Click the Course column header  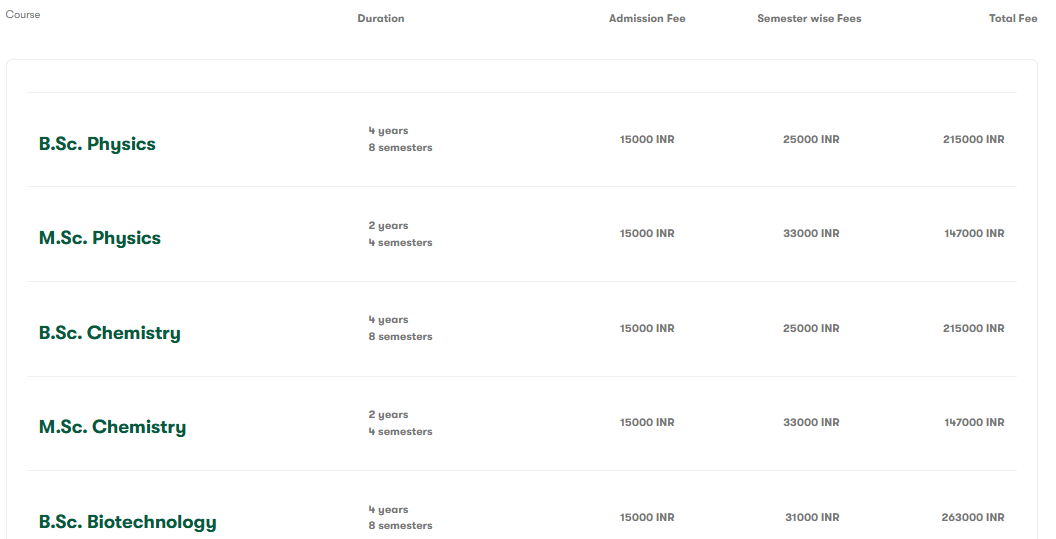tap(23, 15)
